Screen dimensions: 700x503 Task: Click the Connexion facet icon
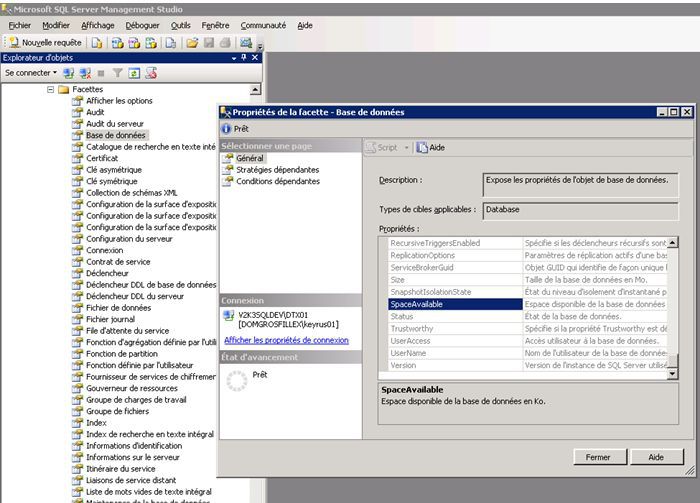tap(78, 250)
